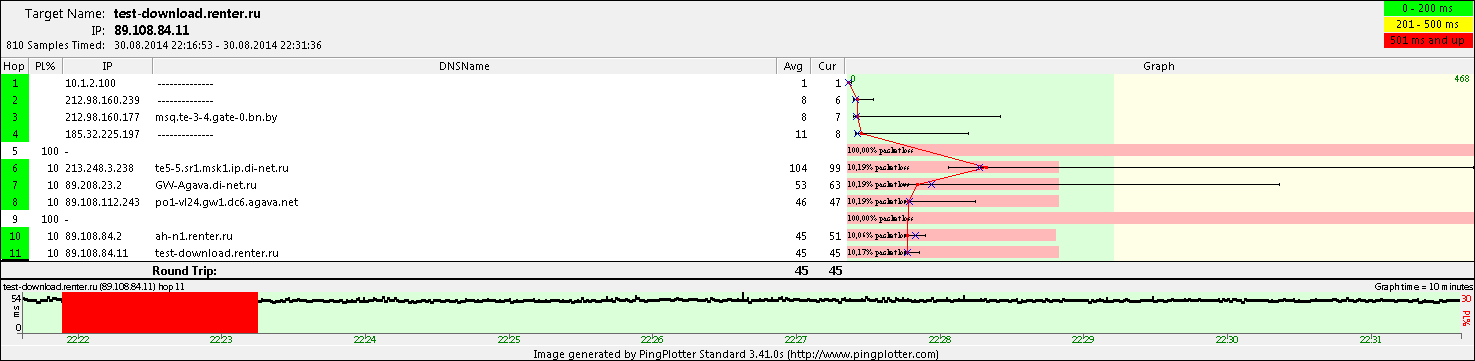This screenshot has height=361, width=1475.
Task: Click the 22:25 time marker on timeline
Action: [508, 340]
